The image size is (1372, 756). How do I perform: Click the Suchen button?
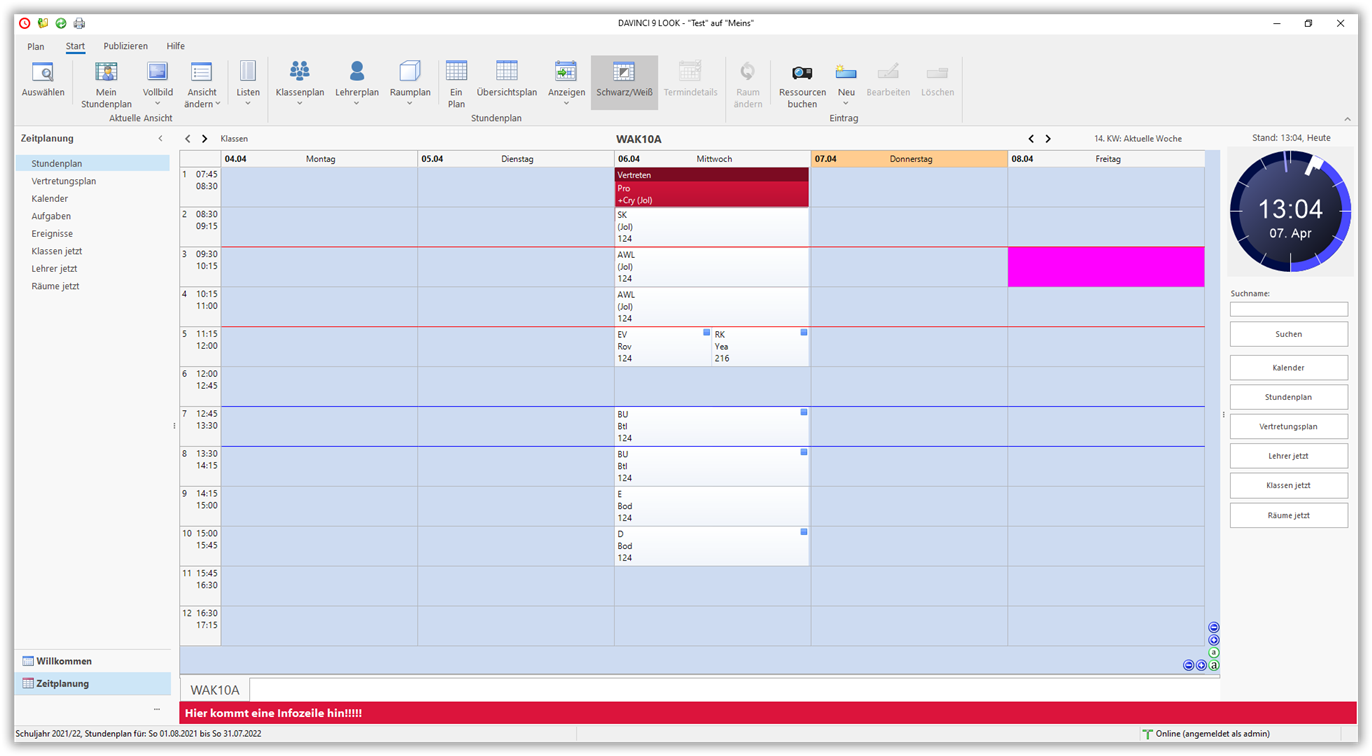(x=1288, y=334)
